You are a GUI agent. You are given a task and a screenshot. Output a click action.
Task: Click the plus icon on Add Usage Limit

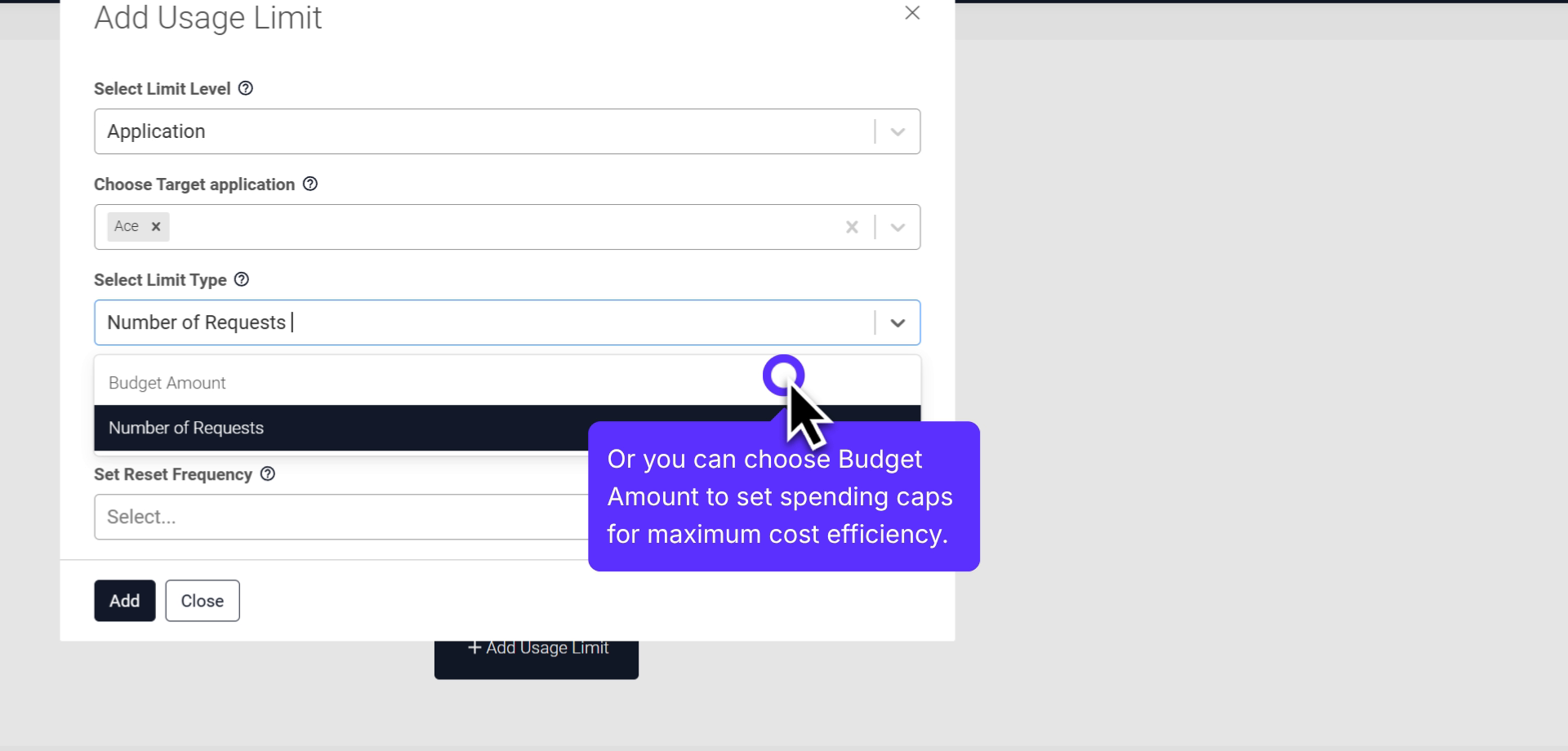[474, 647]
